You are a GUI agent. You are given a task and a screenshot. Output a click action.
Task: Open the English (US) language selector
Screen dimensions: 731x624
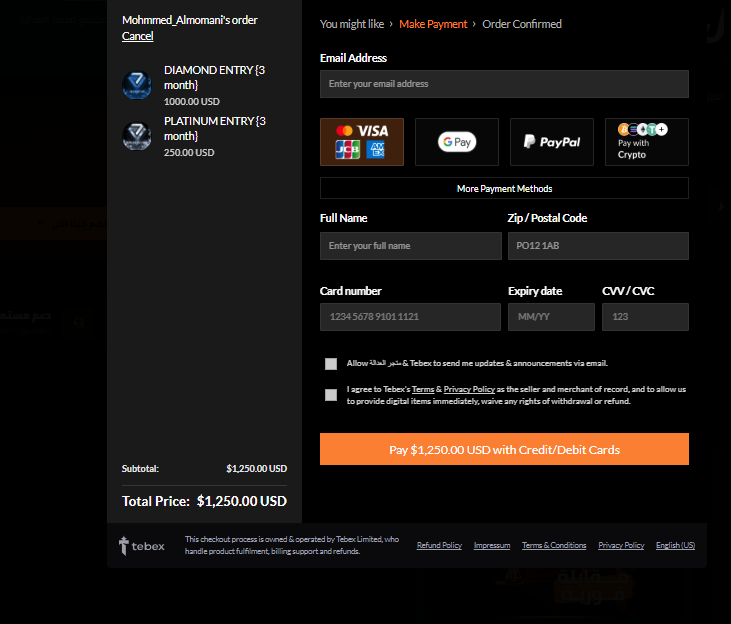pyautogui.click(x=675, y=545)
